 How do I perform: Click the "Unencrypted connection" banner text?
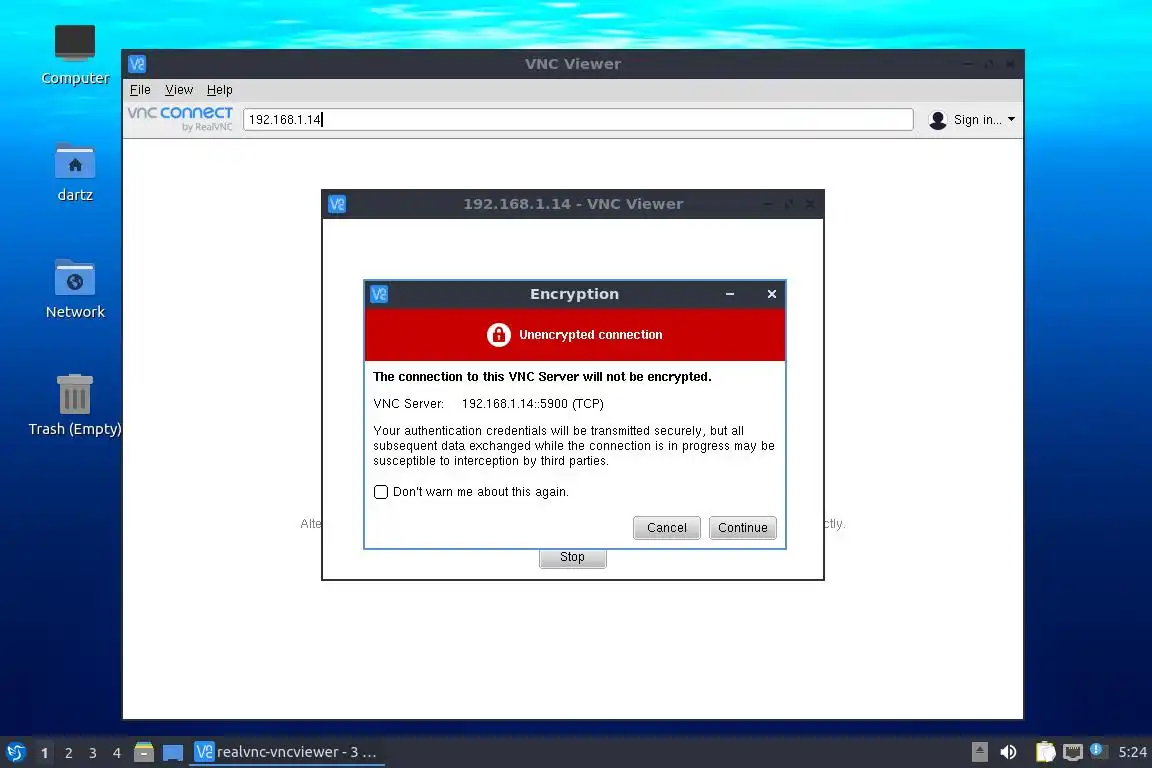coord(591,334)
